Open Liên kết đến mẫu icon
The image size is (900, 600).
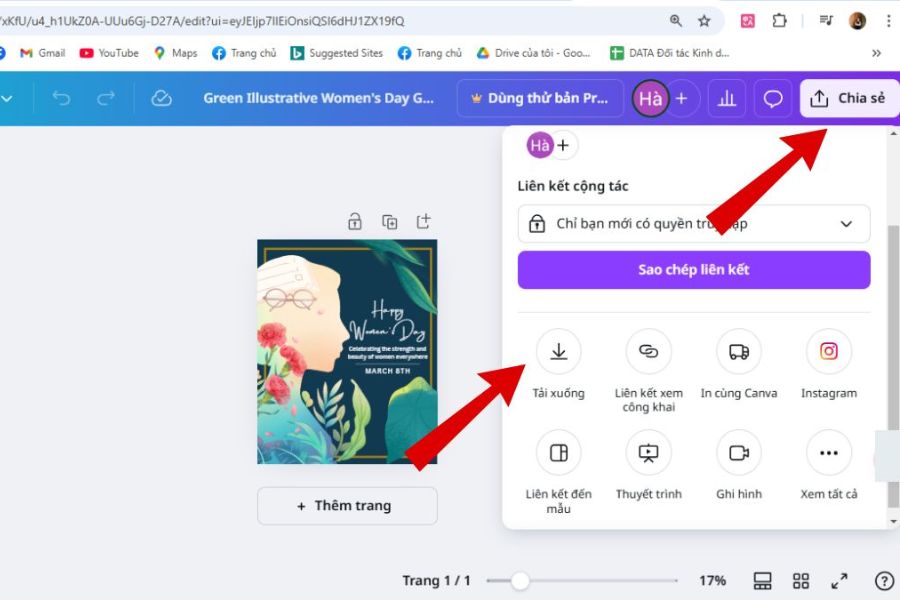tap(558, 453)
